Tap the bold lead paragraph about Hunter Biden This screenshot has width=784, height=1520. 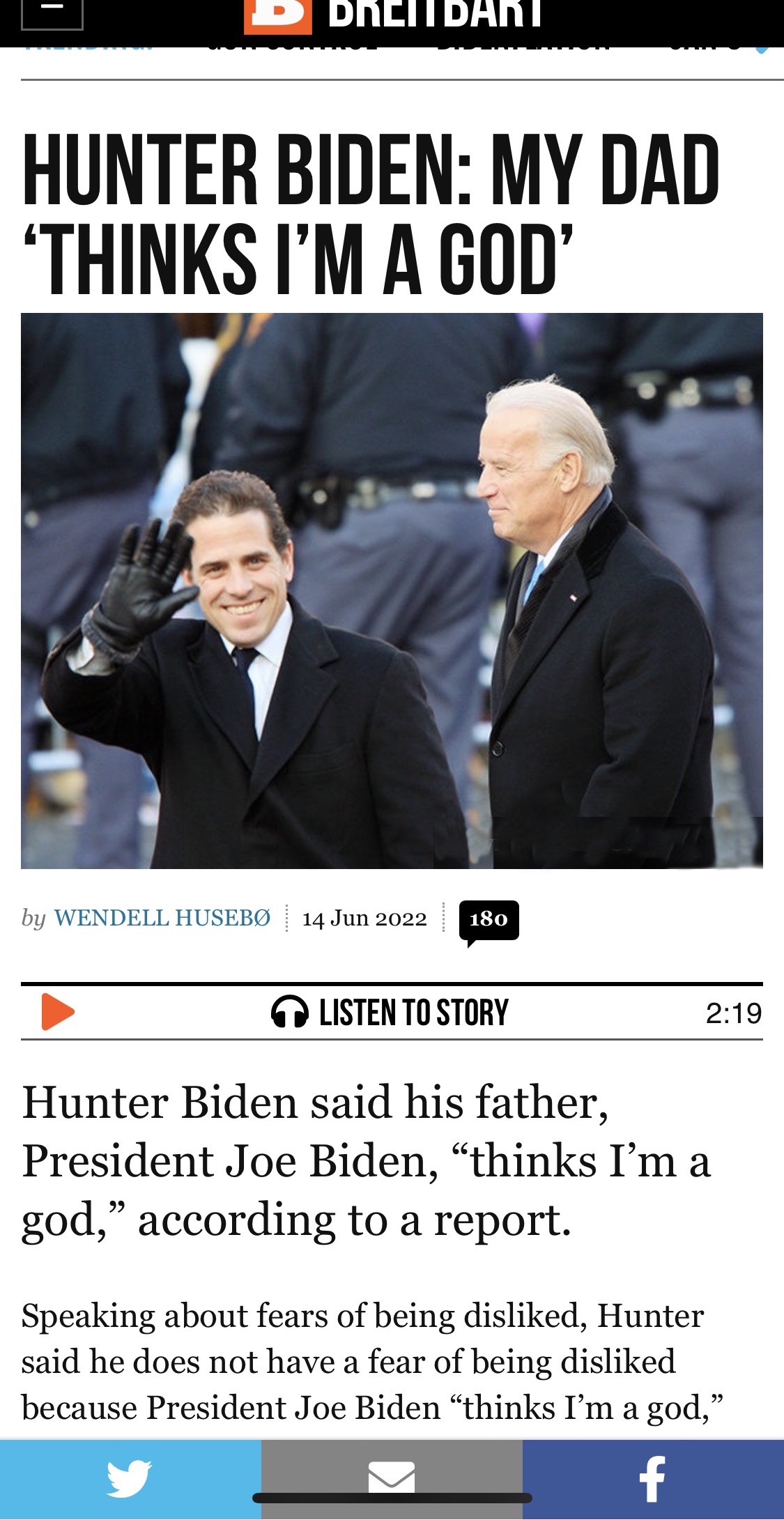[x=367, y=1161]
